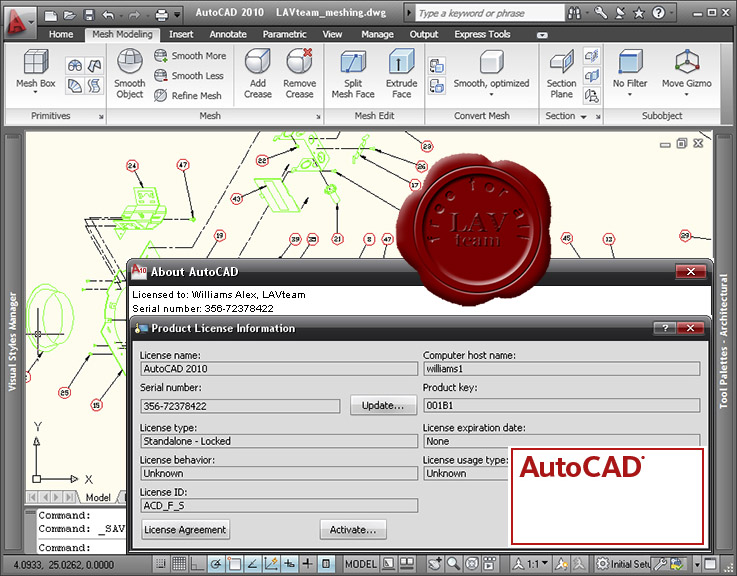Open the Visual Styles Manager side palette
This screenshot has width=737, height=576.
[13, 342]
